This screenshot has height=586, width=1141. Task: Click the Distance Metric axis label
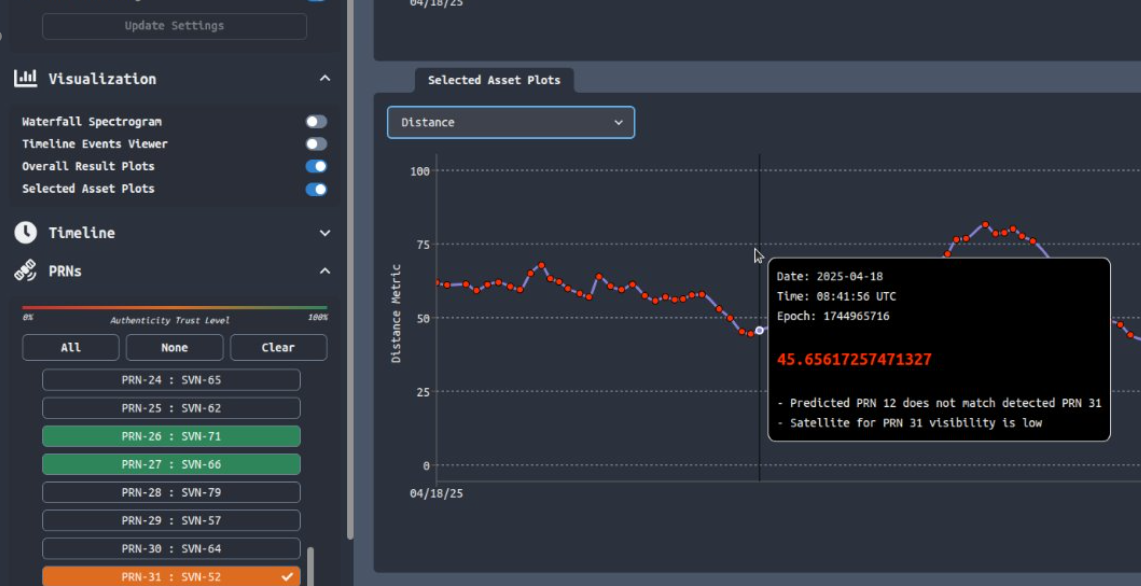[x=396, y=313]
